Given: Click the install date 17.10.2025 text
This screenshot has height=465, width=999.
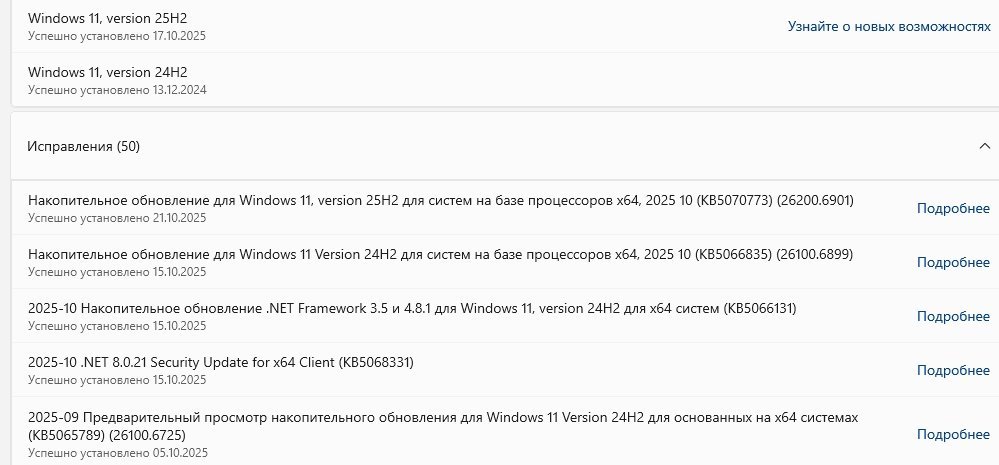Looking at the screenshot, I should pos(117,36).
